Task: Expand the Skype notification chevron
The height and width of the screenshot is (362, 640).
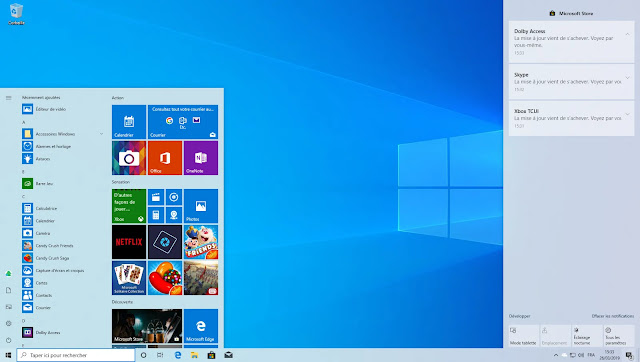Action: pos(627,78)
